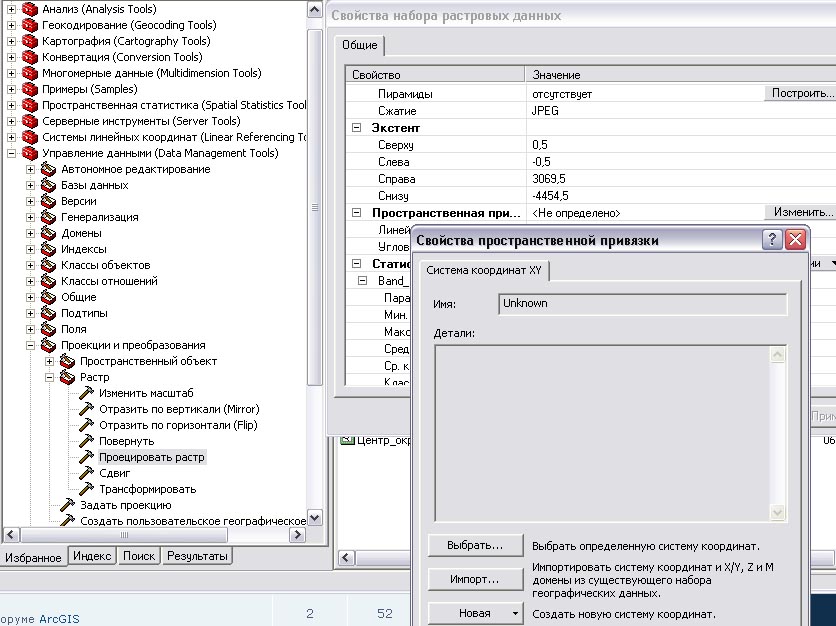This screenshot has height=626, width=836.
Task: Click the Сдвиг tool hammer icon
Action: [x=87, y=473]
